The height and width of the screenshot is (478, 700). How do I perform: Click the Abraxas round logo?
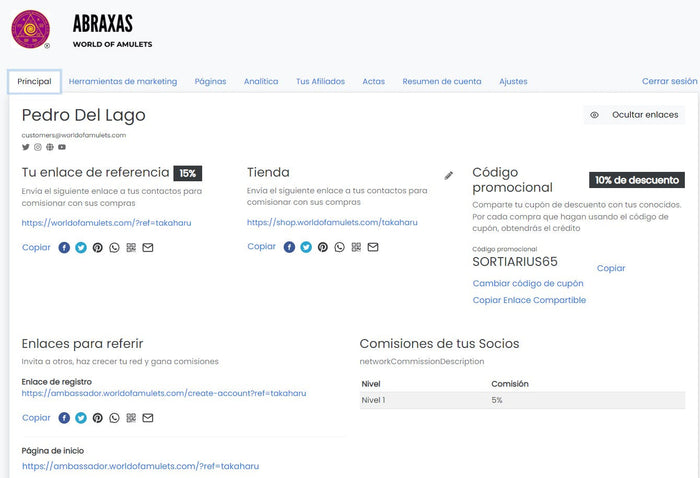tap(30, 29)
